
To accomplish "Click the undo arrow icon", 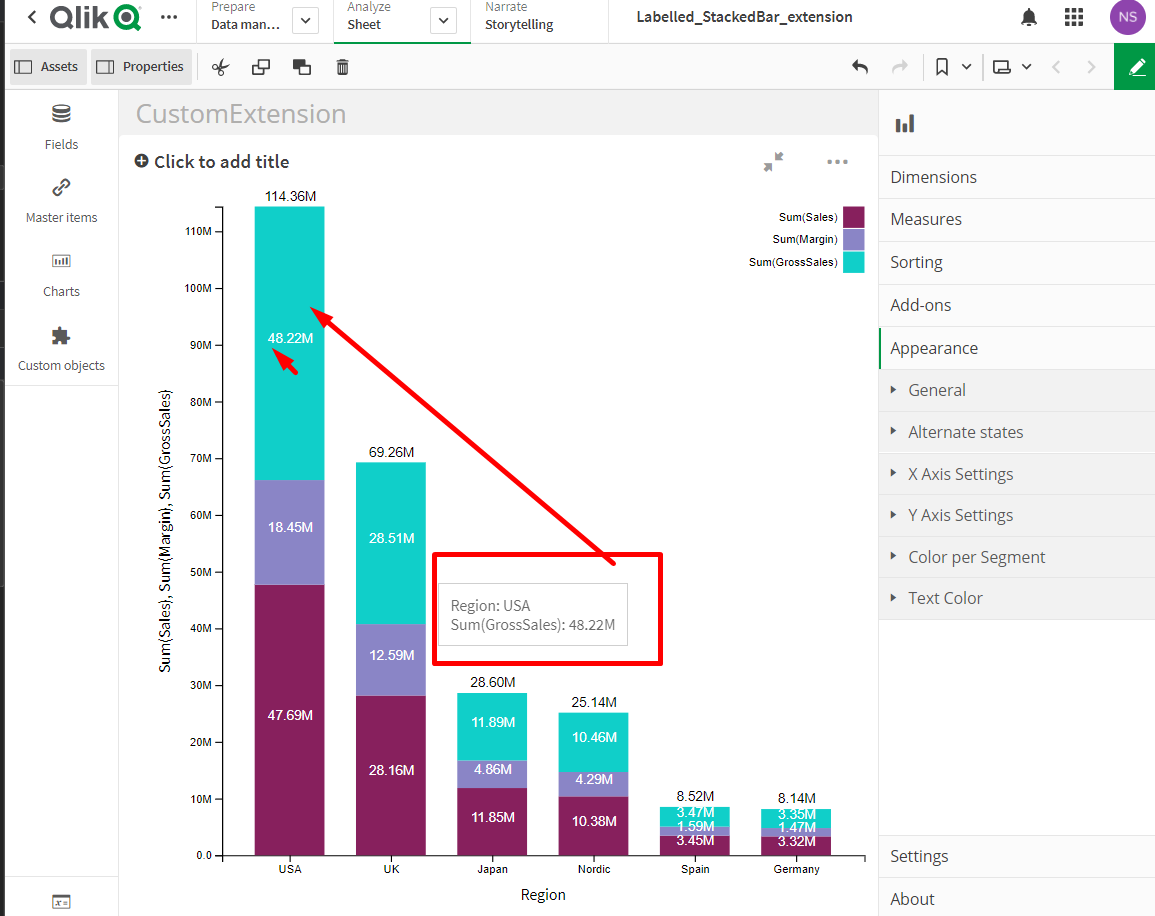I will (859, 67).
